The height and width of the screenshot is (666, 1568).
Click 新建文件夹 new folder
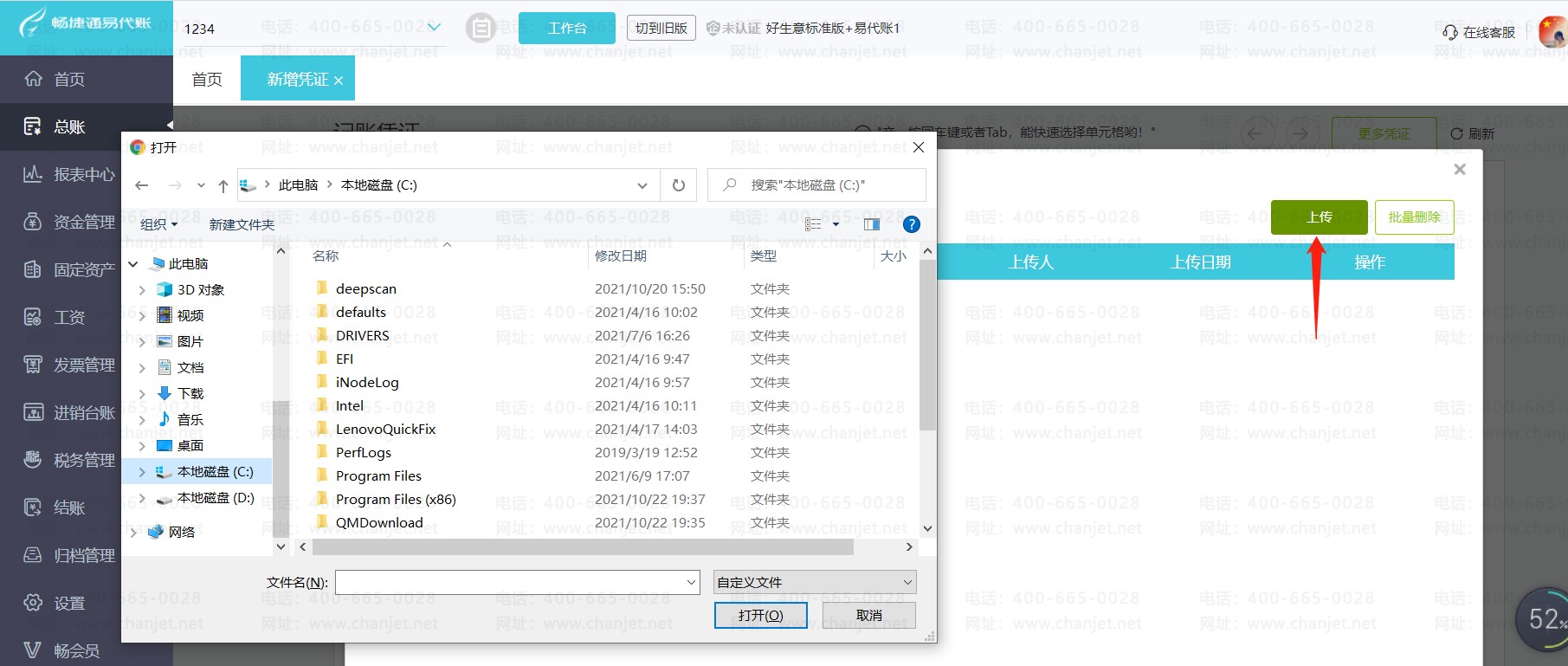pos(242,224)
